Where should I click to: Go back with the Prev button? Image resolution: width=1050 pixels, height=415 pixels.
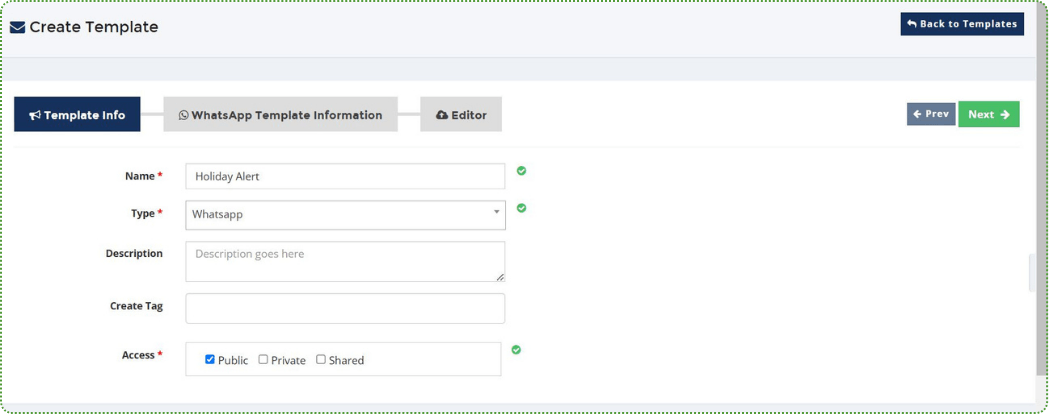pyautogui.click(x=931, y=114)
